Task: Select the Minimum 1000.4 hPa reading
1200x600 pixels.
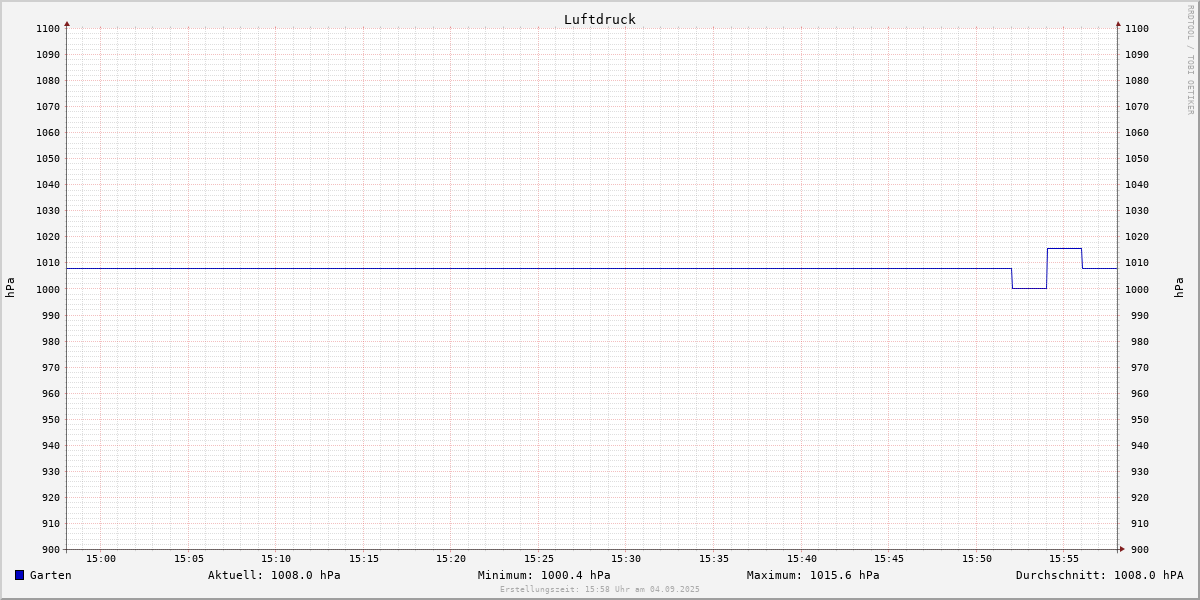Action: pos(544,575)
